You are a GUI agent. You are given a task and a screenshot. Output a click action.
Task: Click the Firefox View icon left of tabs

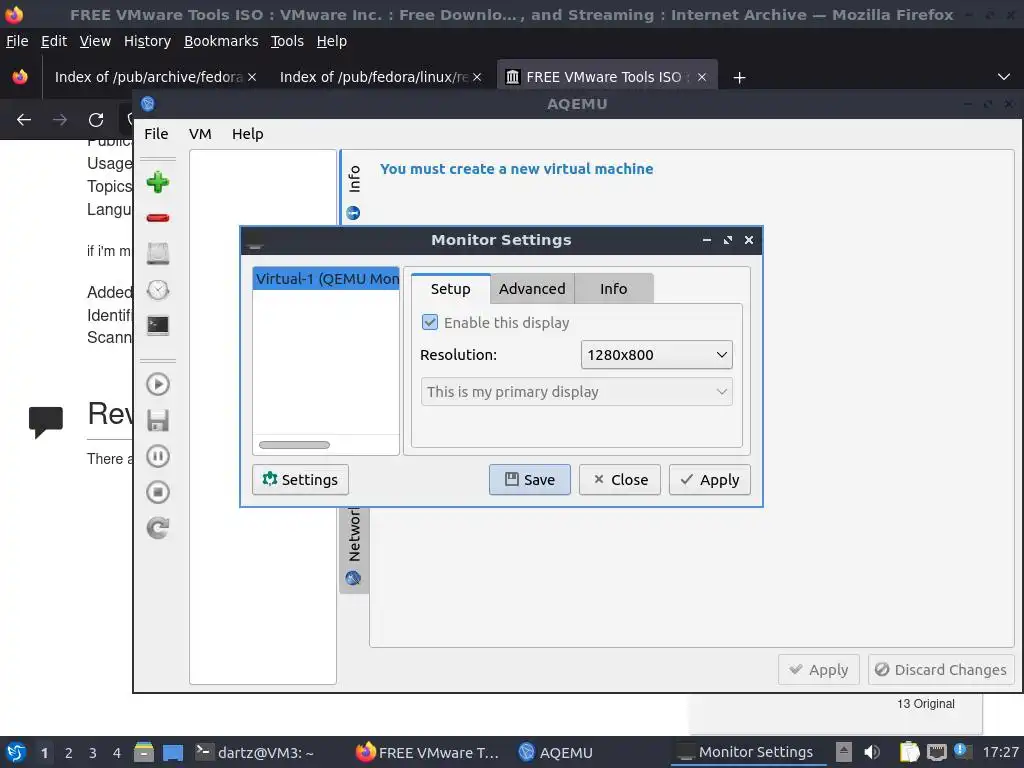(20, 77)
